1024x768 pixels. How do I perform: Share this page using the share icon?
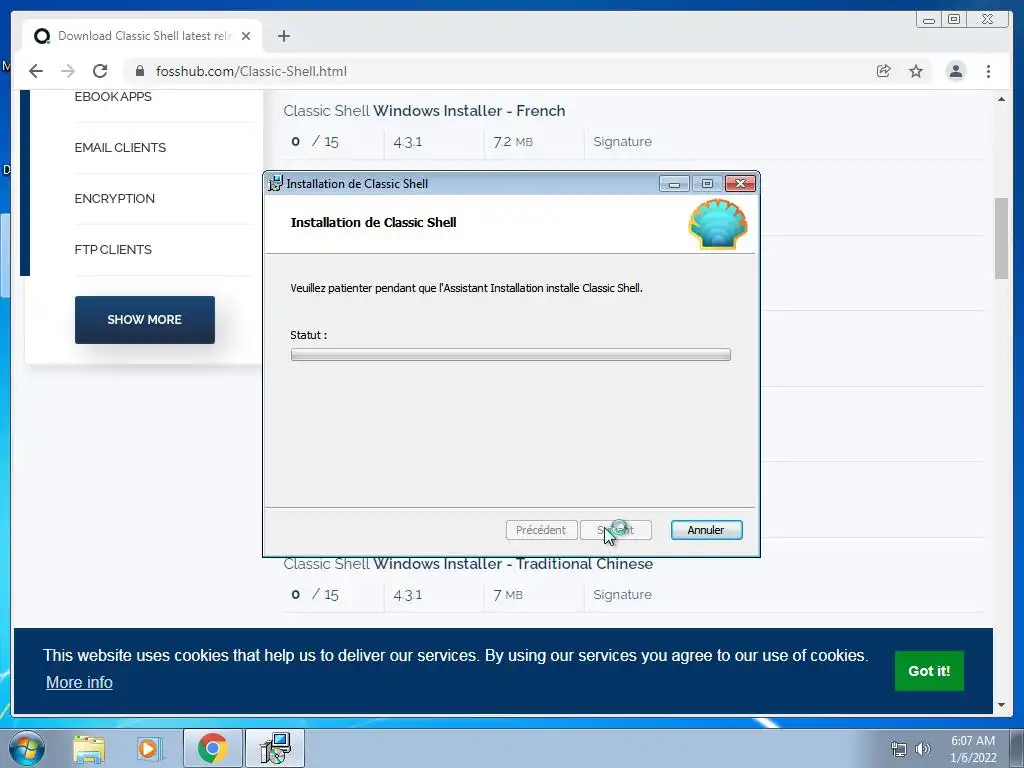tap(884, 71)
